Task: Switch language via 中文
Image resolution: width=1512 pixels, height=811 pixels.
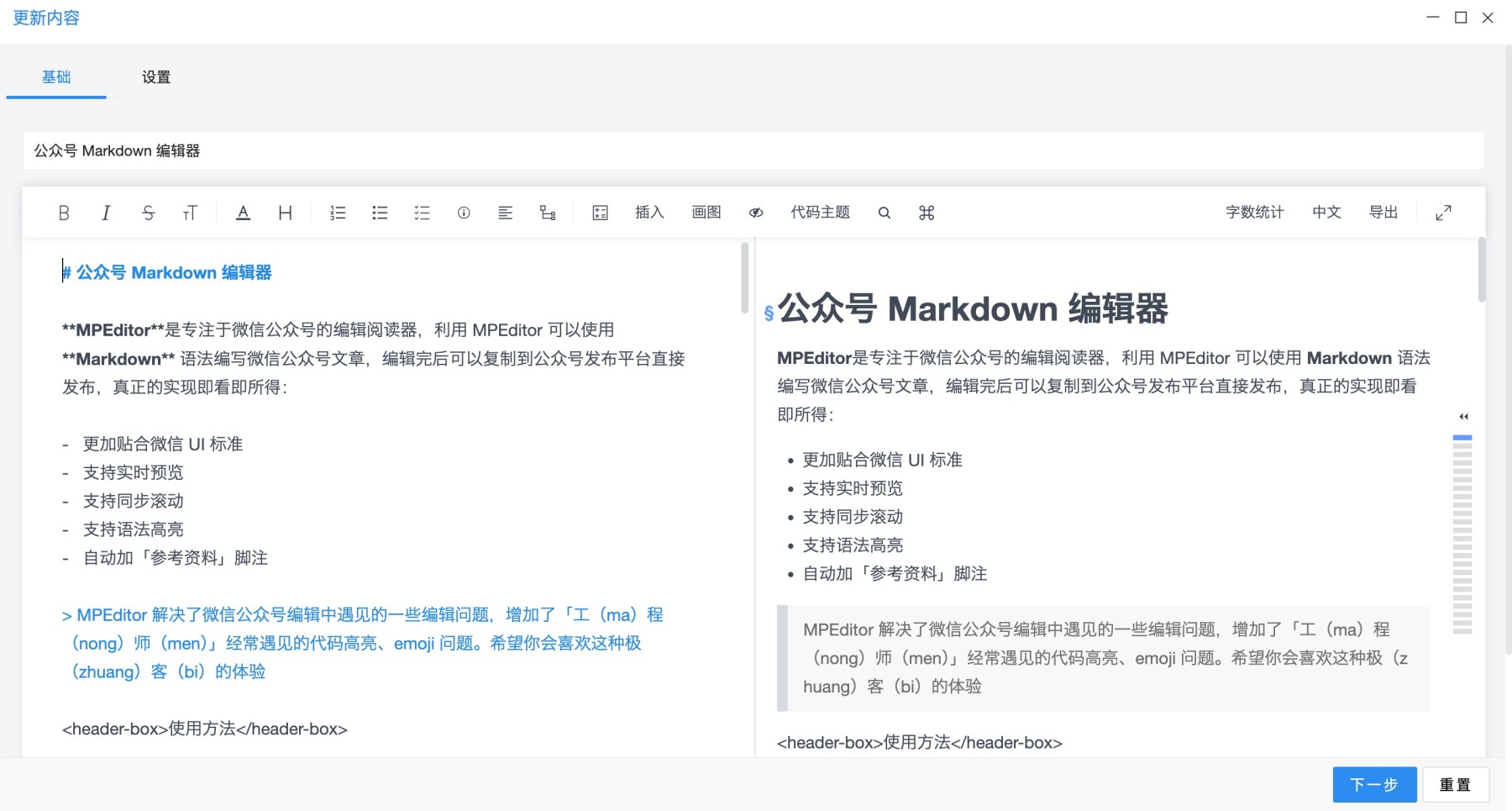Action: tap(1326, 213)
